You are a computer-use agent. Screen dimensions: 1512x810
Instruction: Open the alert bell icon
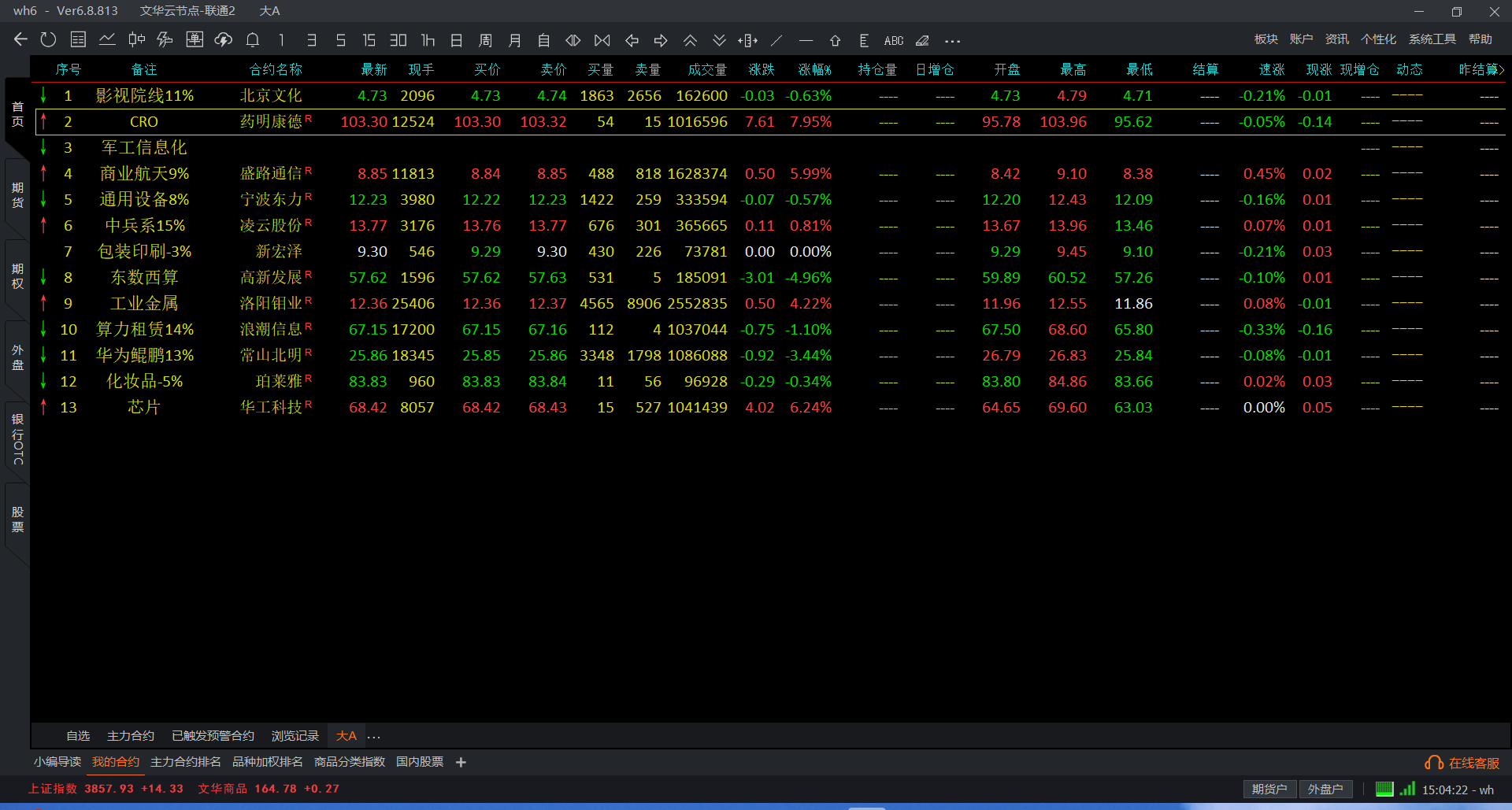click(x=253, y=39)
